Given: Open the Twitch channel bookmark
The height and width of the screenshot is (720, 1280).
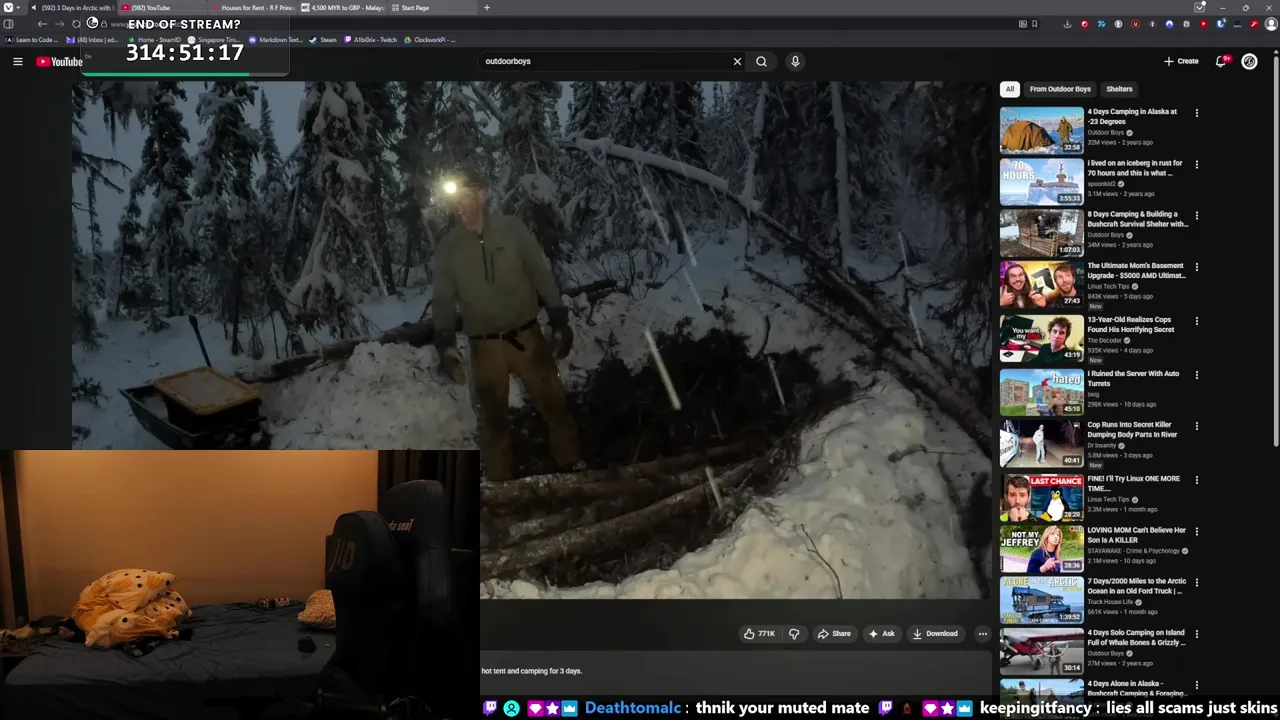Looking at the screenshot, I should click(370, 40).
